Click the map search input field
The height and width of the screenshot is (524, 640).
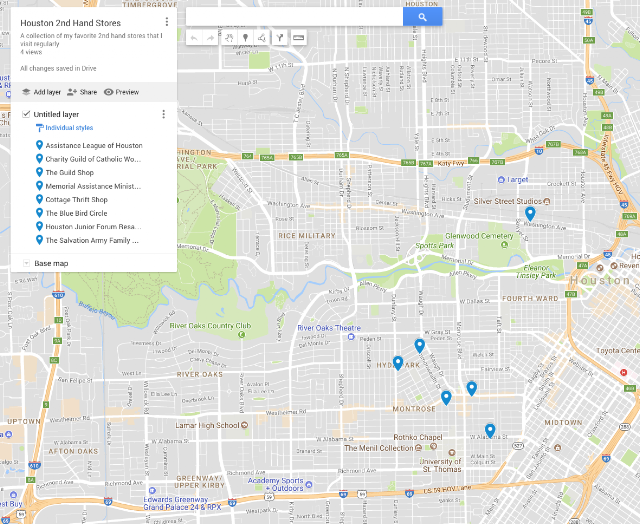pos(294,17)
